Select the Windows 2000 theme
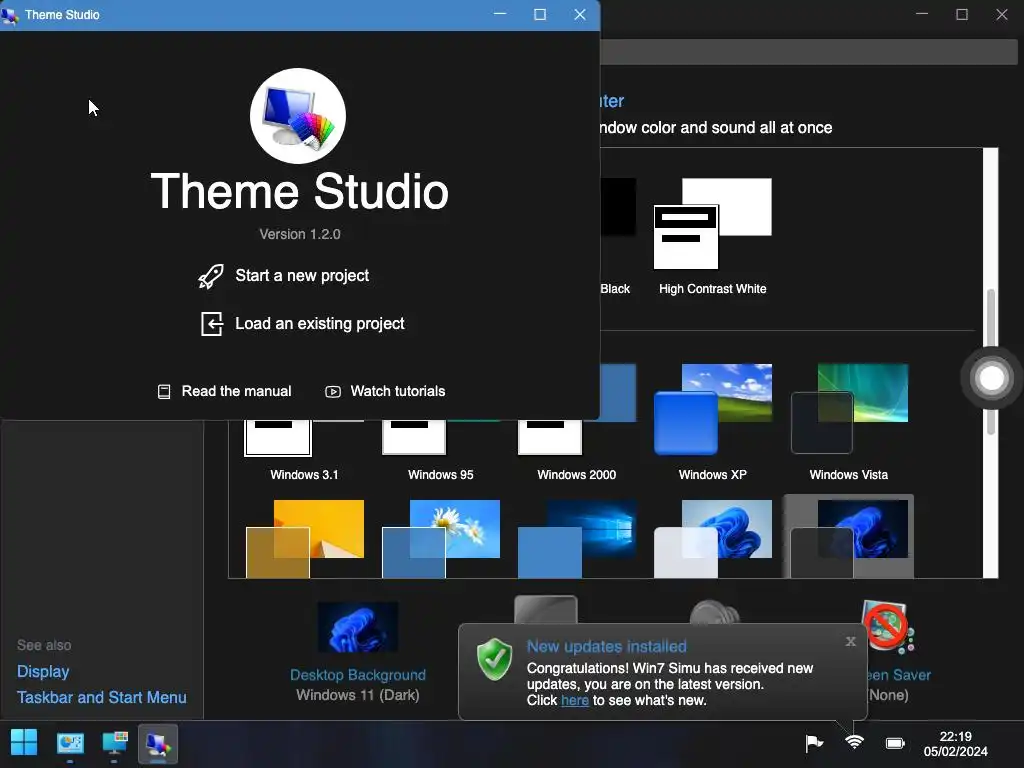Viewport: 1024px width, 768px height. [x=577, y=451]
